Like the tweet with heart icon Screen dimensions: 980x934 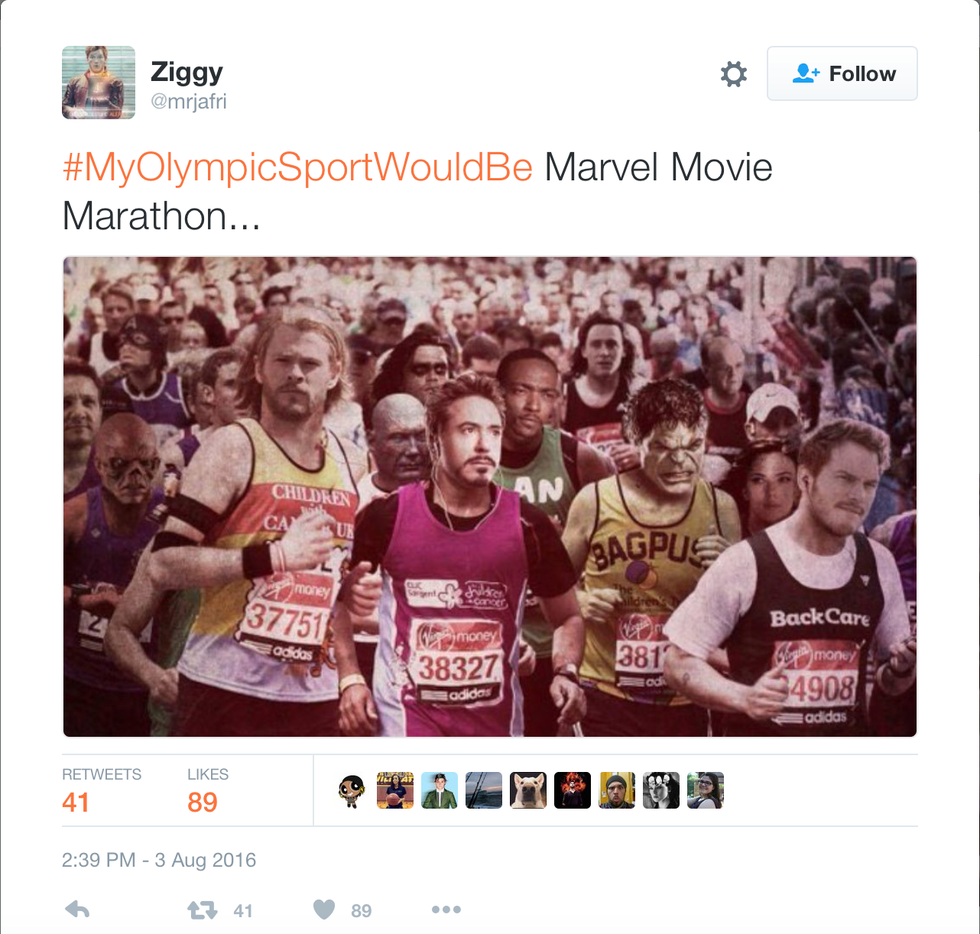pos(324,910)
